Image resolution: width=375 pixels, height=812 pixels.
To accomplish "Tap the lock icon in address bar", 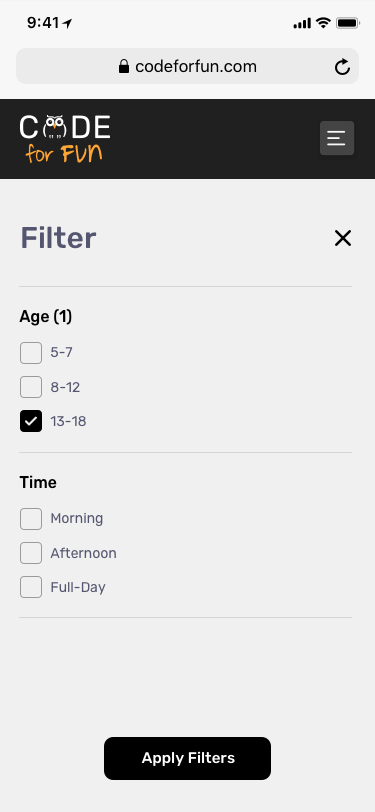I will (x=124, y=66).
